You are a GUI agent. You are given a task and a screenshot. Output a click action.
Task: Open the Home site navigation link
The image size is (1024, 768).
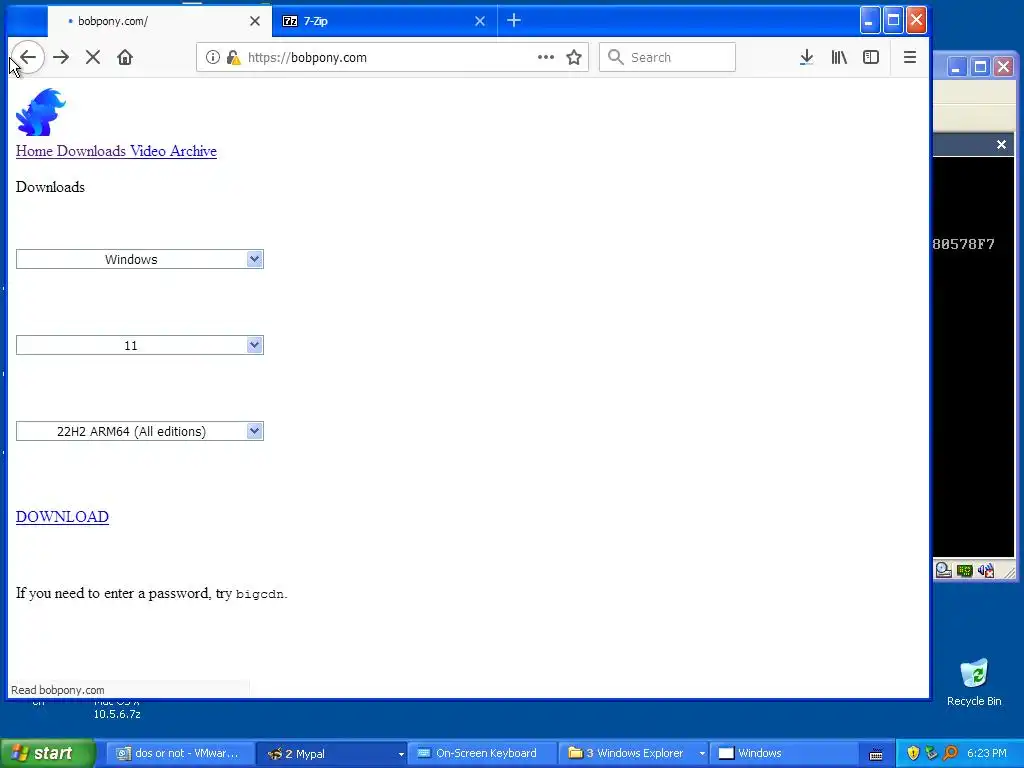pyautogui.click(x=34, y=151)
